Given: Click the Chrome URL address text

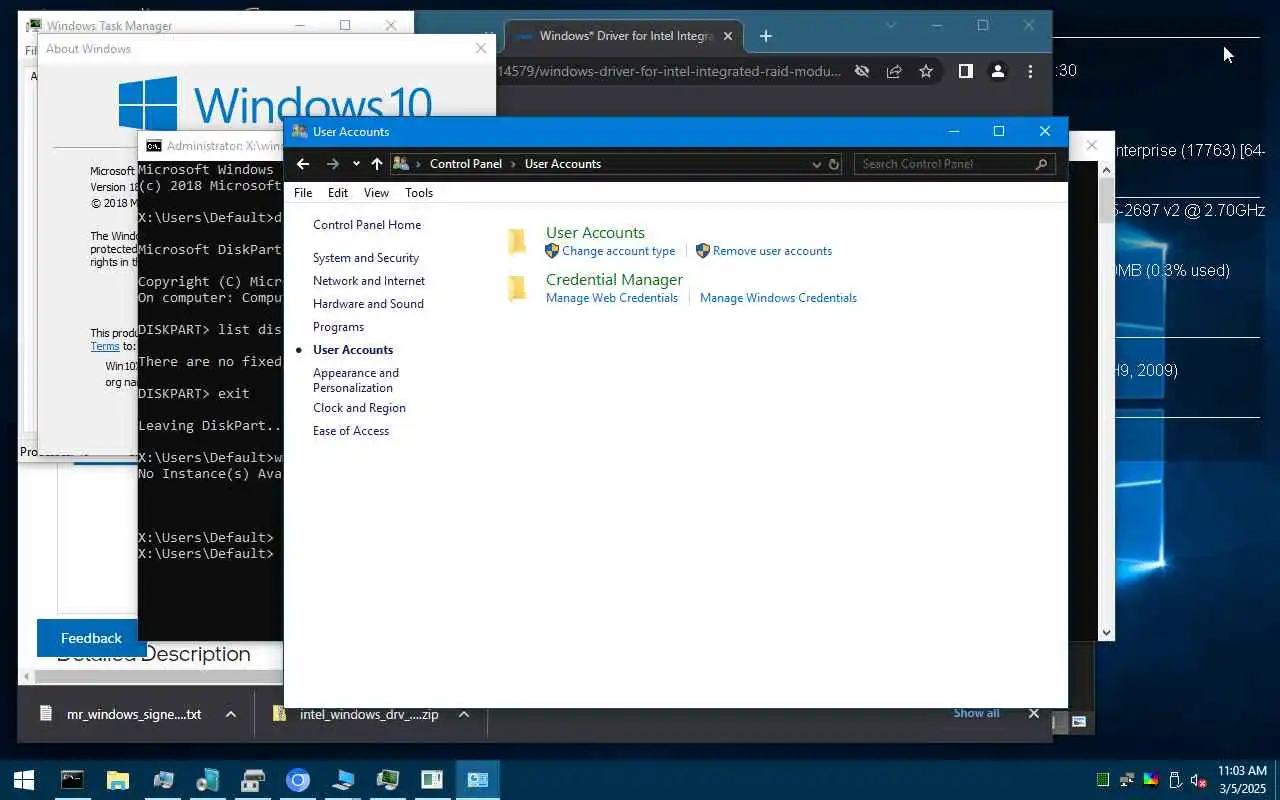Looking at the screenshot, I should click(668, 71).
